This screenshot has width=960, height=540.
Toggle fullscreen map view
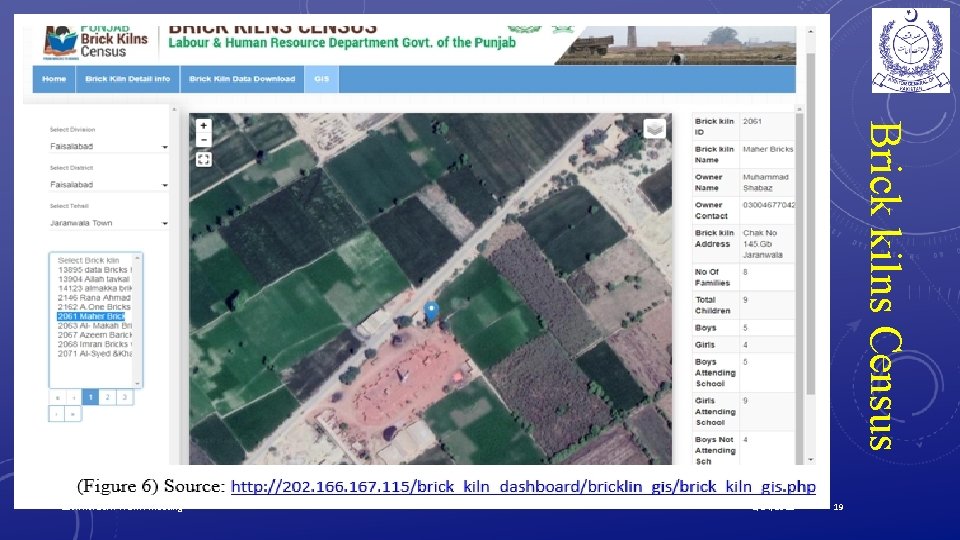pyautogui.click(x=203, y=160)
